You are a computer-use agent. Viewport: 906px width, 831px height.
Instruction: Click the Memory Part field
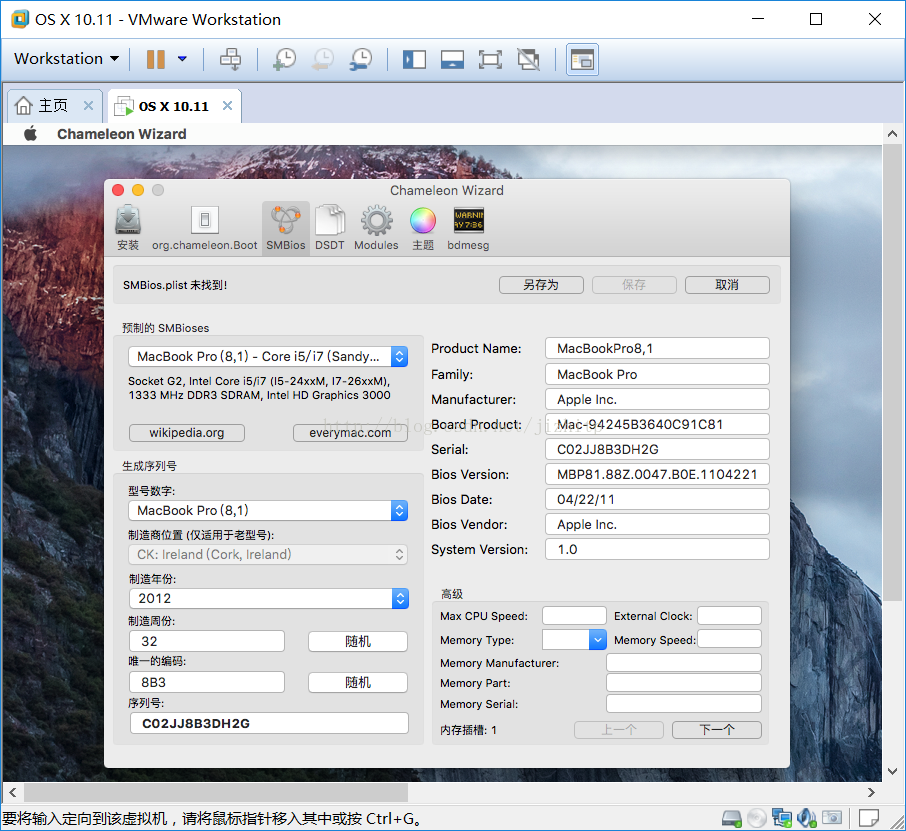(684, 682)
